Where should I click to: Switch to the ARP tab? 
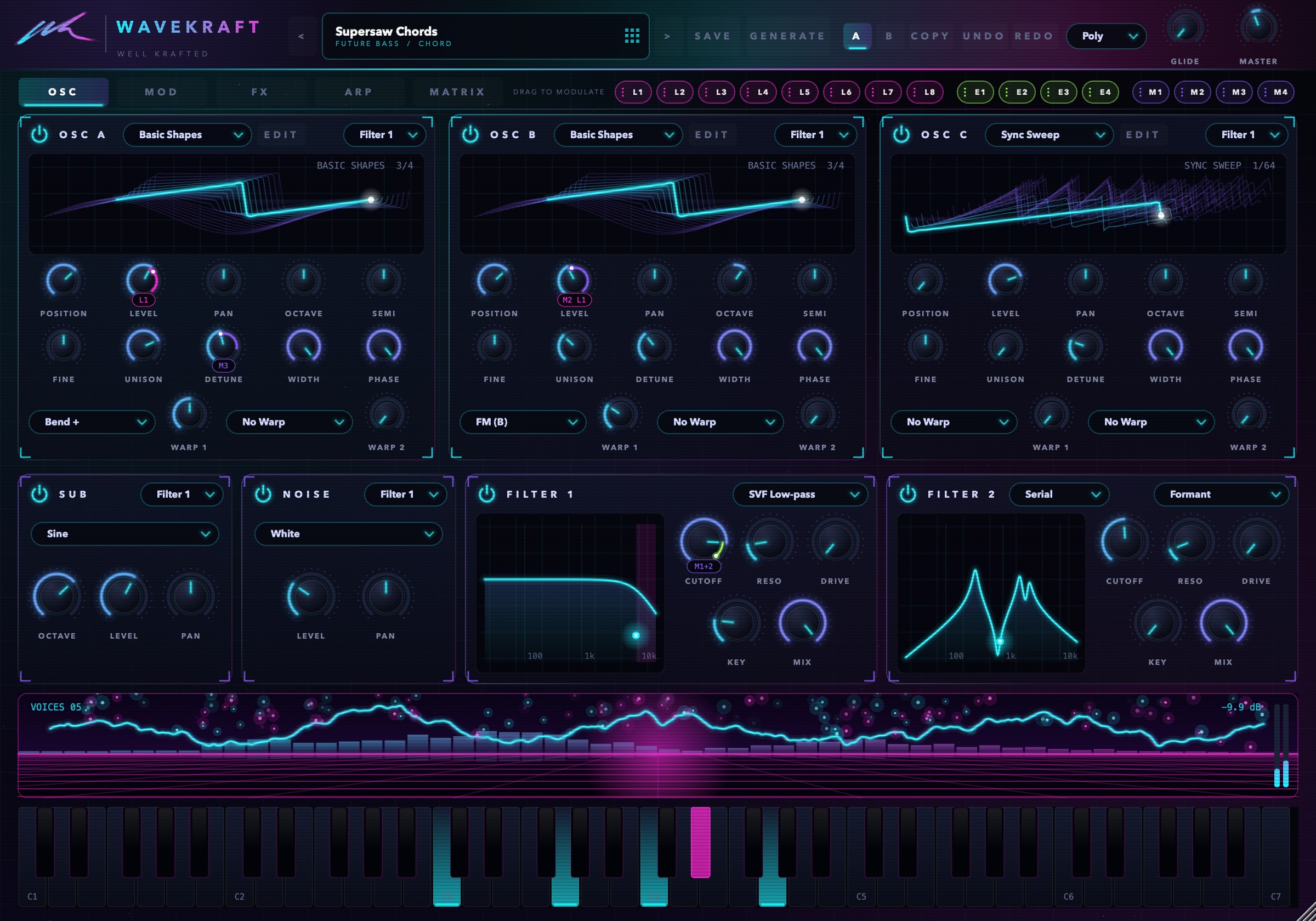click(x=358, y=92)
